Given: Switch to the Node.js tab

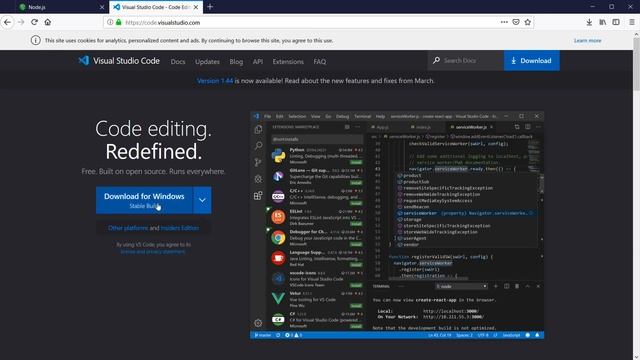Looking at the screenshot, I should (61, 7).
